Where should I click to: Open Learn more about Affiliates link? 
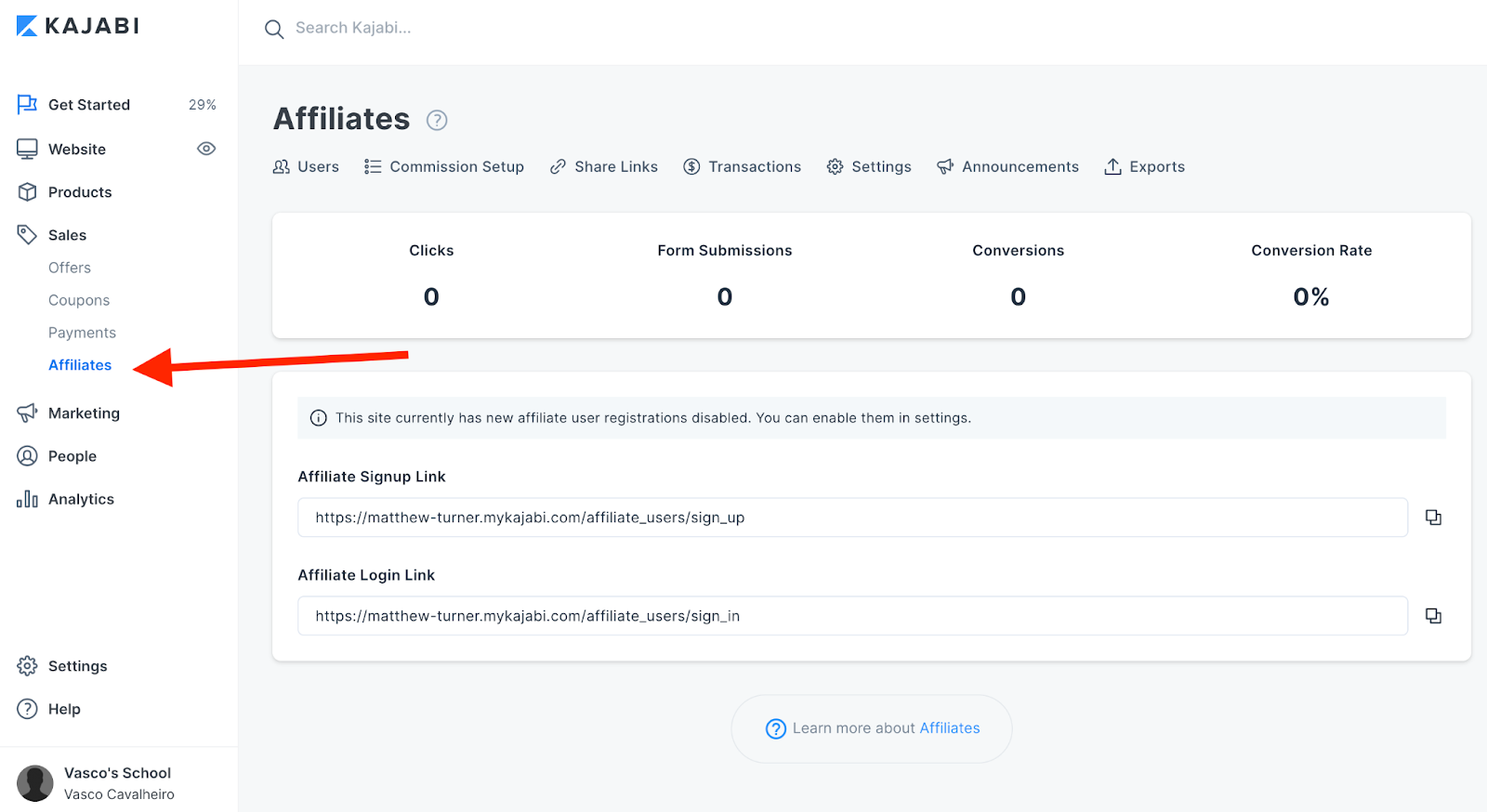pyautogui.click(x=950, y=728)
